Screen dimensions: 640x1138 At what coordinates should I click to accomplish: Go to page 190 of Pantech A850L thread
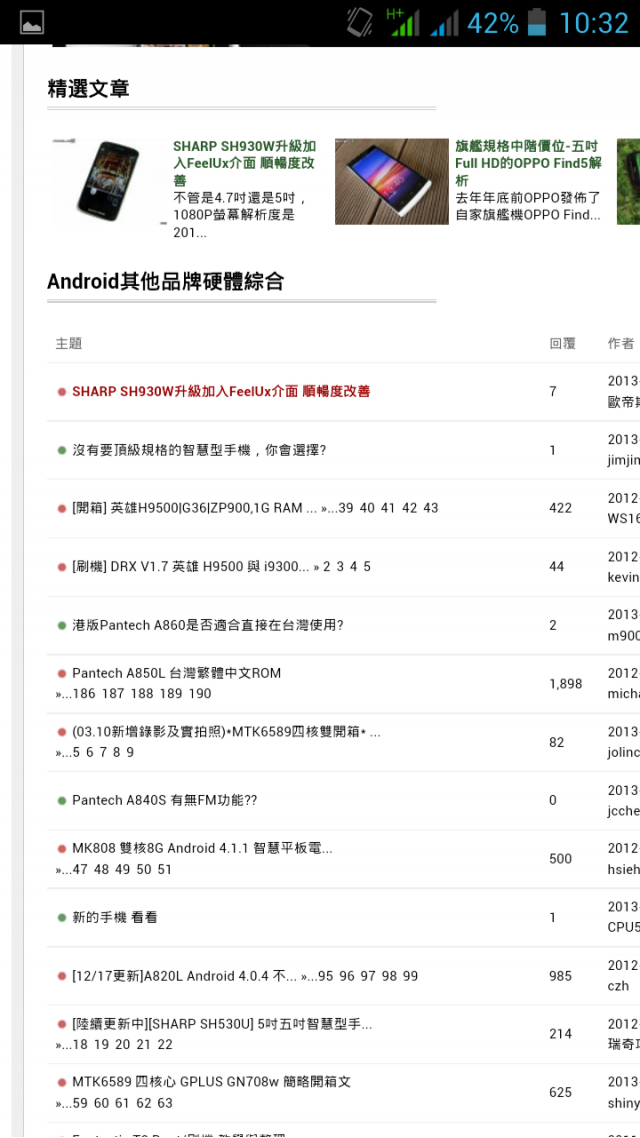200,694
